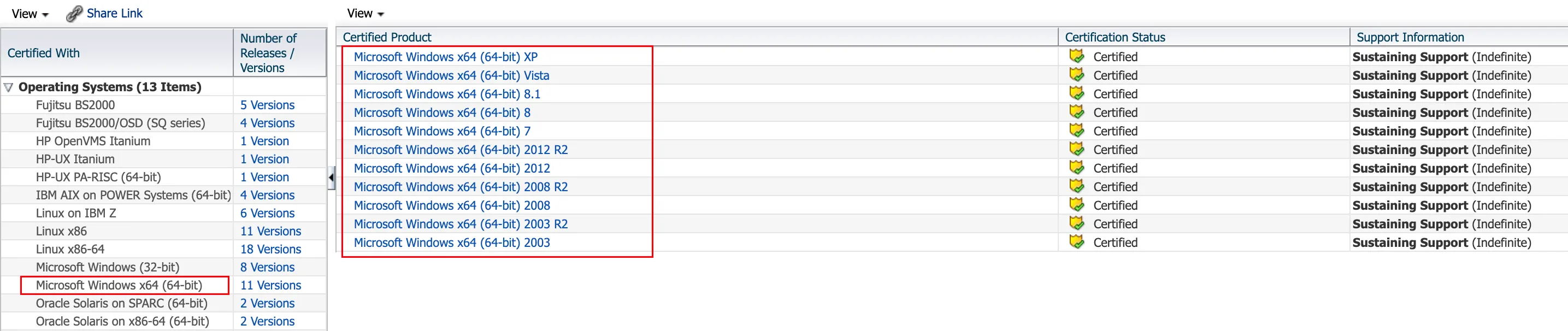Collapse the Operating Systems tree group

[x=9, y=87]
